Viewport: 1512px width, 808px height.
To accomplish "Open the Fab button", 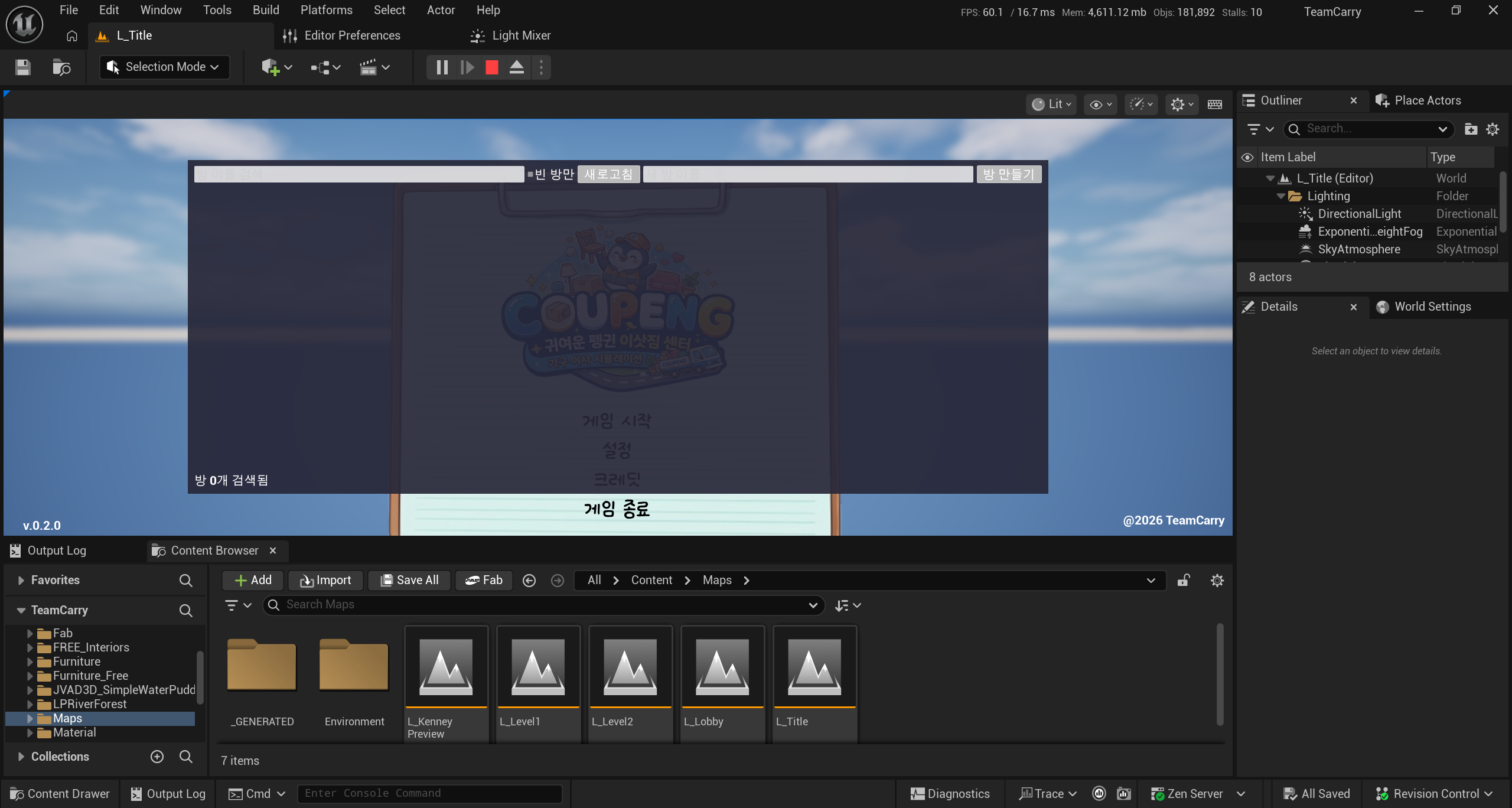I will [x=484, y=581].
